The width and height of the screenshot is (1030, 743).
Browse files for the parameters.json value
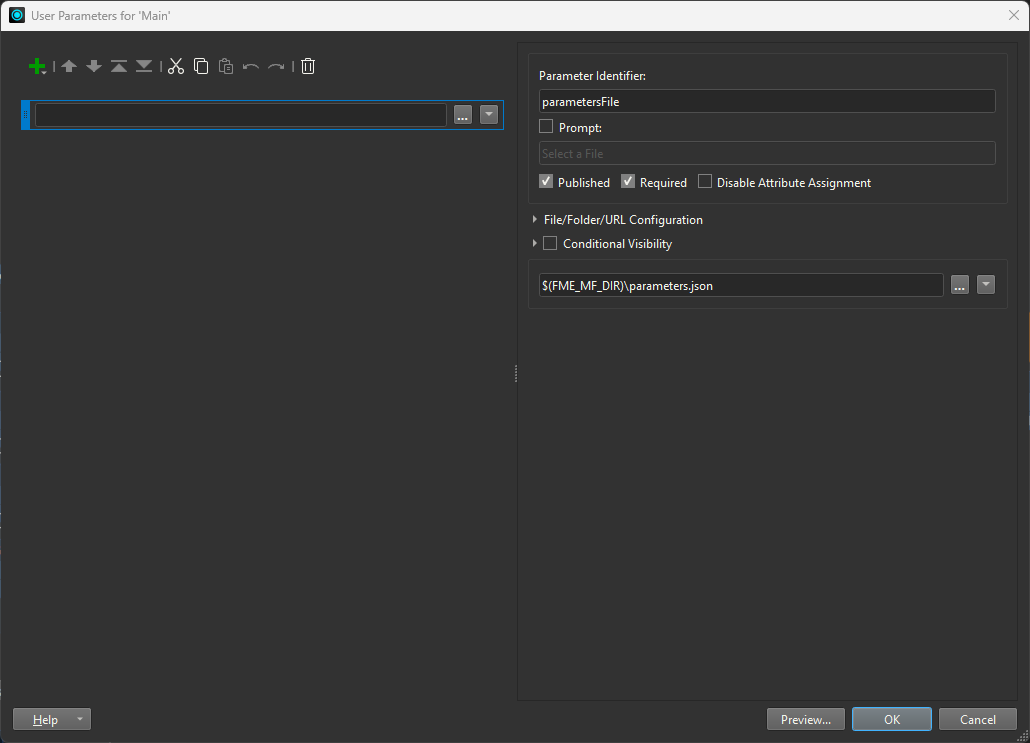click(959, 284)
